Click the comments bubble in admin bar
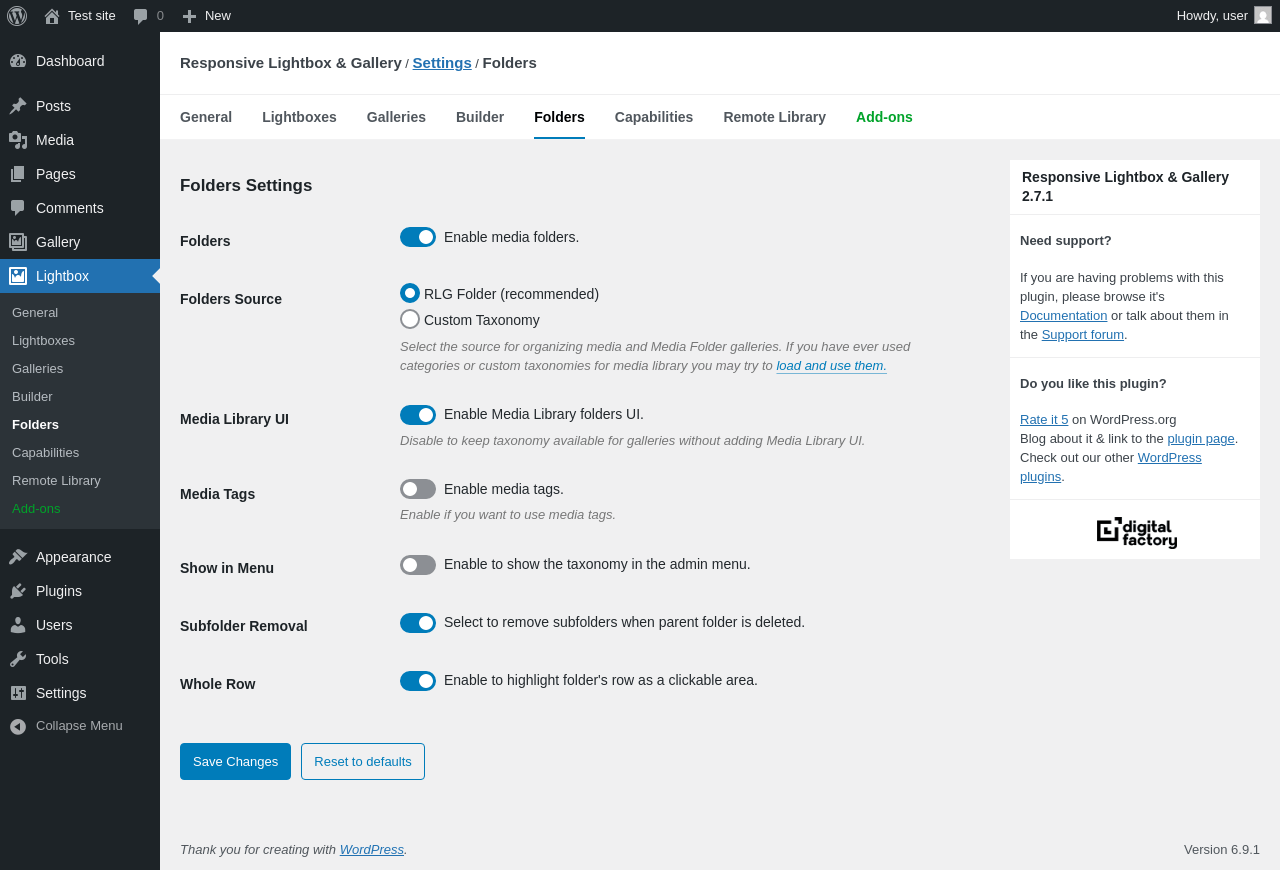This screenshot has width=1280, height=870. coord(141,16)
